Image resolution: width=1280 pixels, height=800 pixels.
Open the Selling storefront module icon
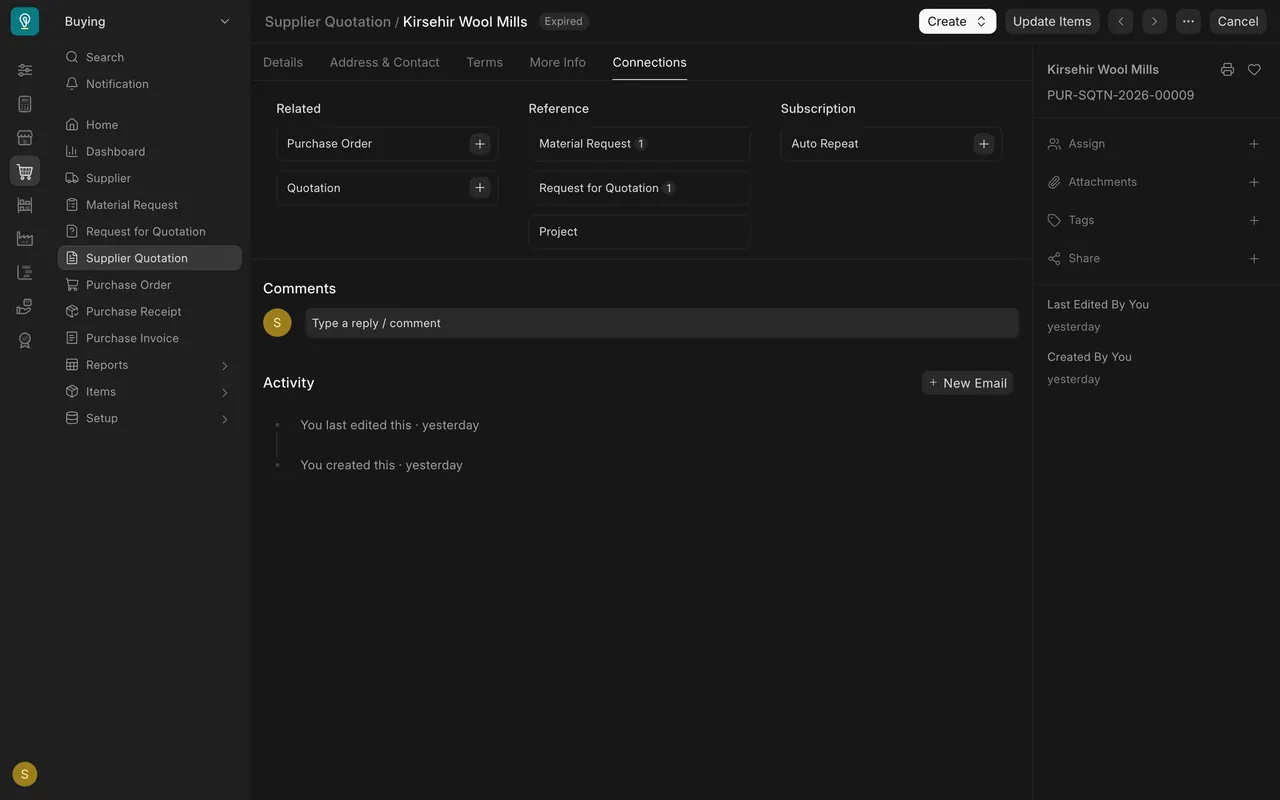(25, 138)
